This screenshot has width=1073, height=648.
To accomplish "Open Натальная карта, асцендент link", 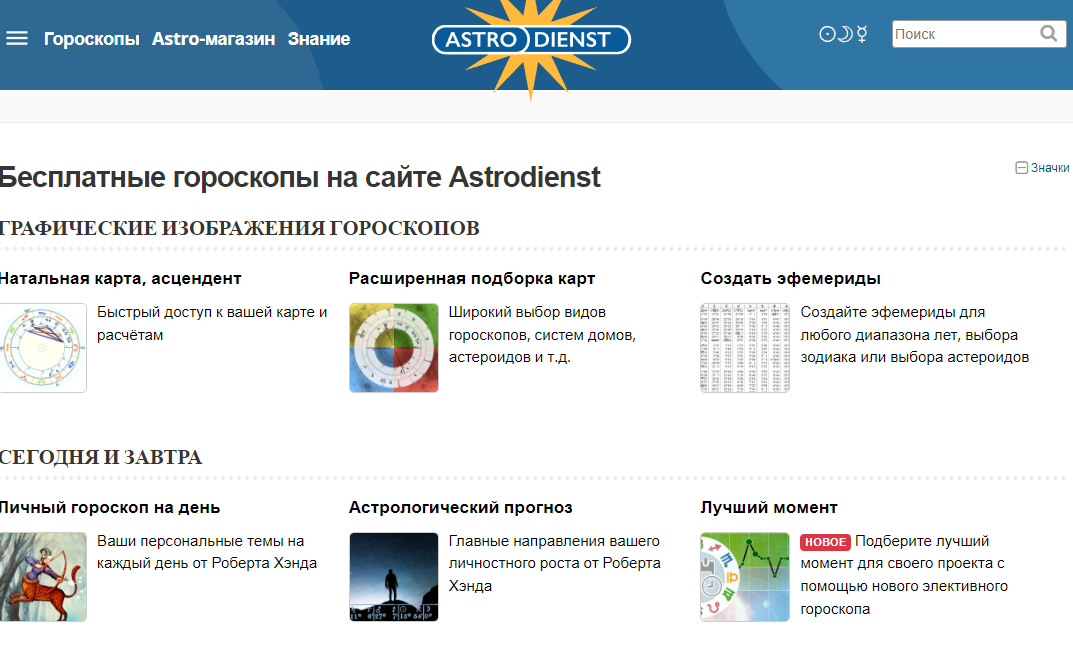I will click(x=120, y=278).
